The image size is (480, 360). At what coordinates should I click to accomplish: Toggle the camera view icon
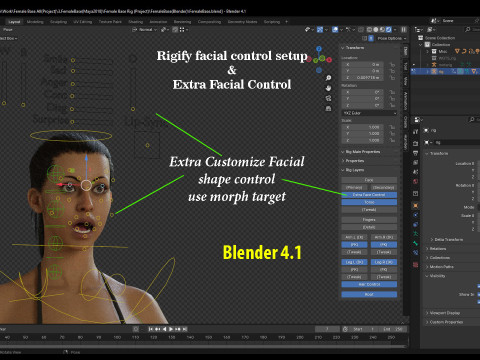[x=328, y=98]
